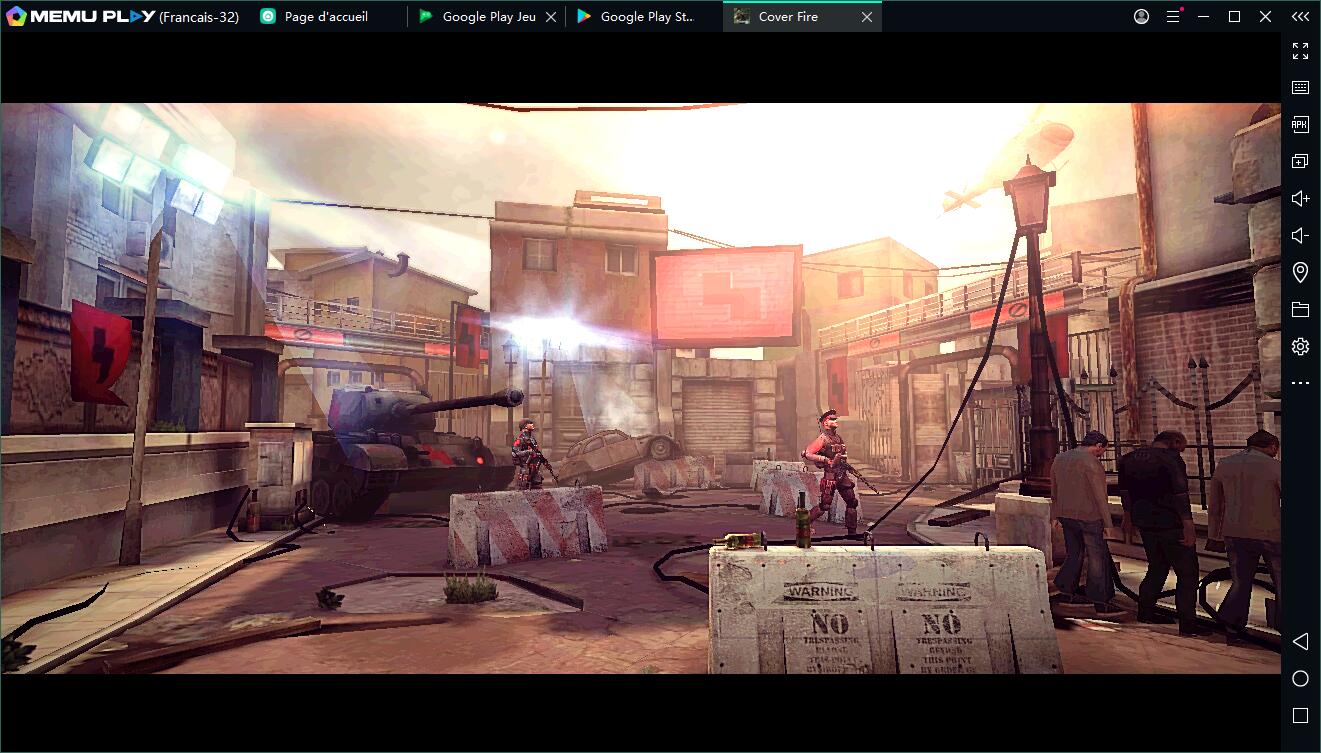Switch to the Google Play Jeu tab
Screen dimensions: 1321x753
click(x=488, y=17)
